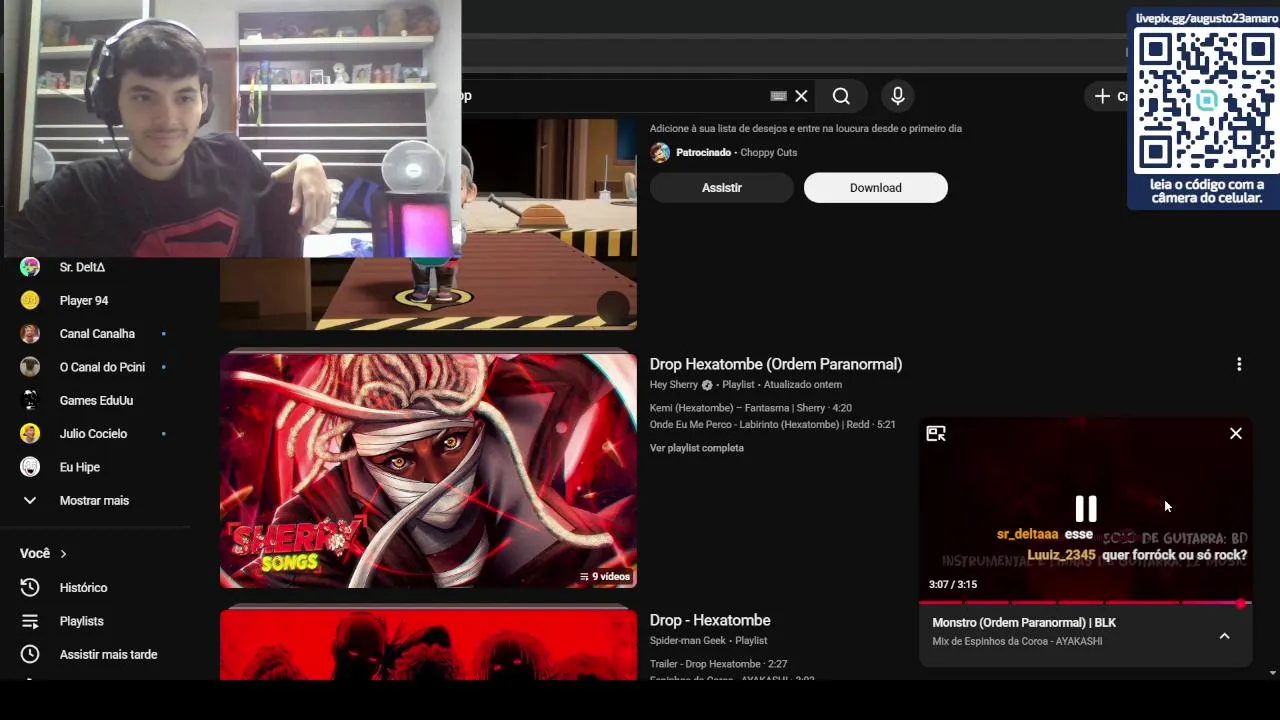The height and width of the screenshot is (720, 1280).
Task: Seek along the miniplayer progress bar
Action: tap(1085, 603)
